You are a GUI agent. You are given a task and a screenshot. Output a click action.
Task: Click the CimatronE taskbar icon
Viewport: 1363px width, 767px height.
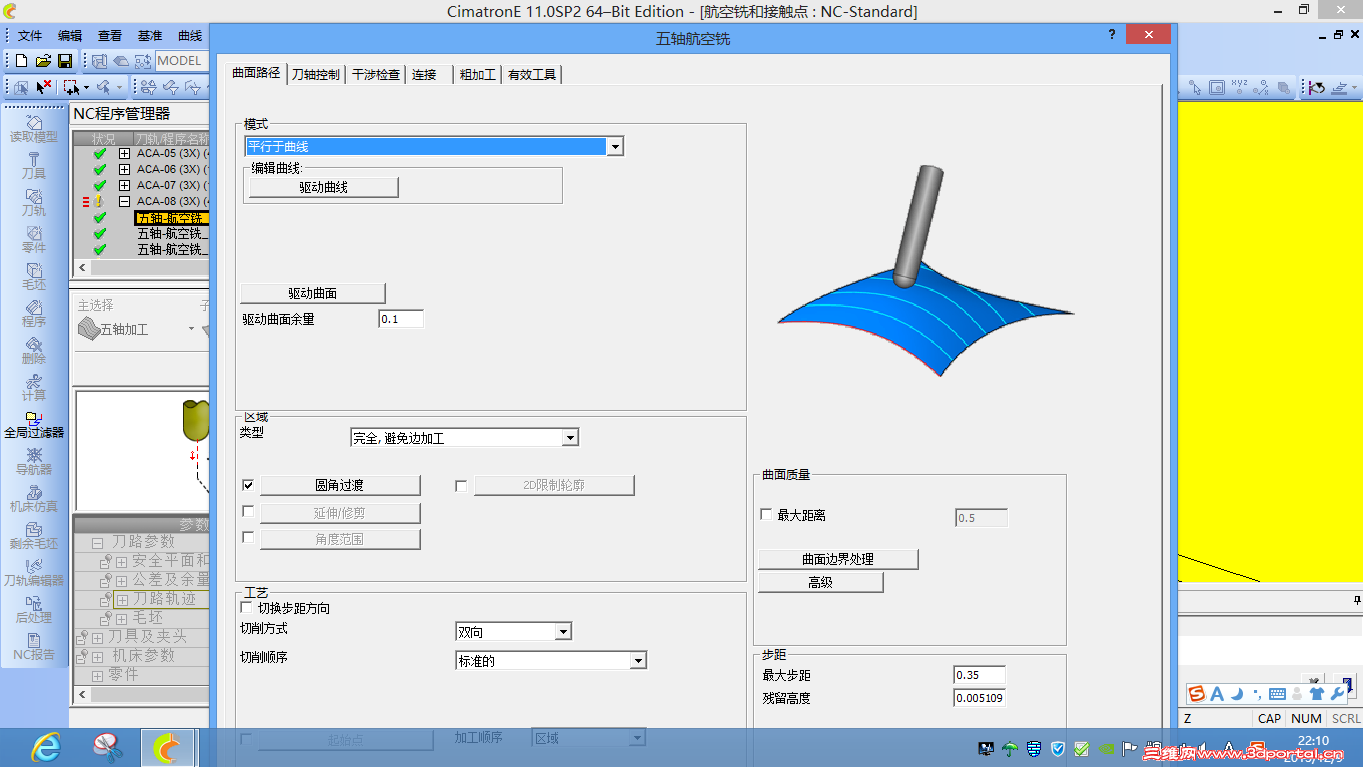pyautogui.click(x=168, y=746)
